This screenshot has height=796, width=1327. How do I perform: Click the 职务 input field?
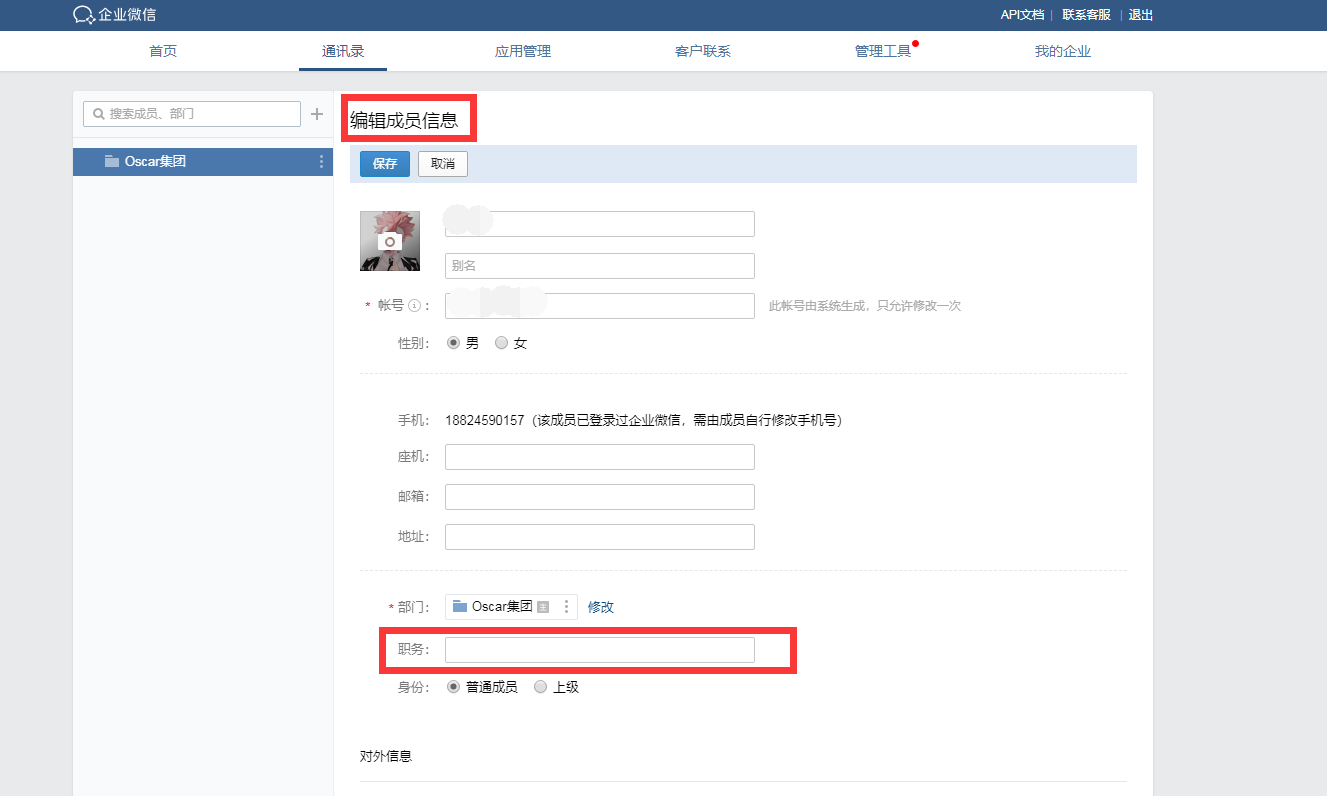[x=600, y=650]
